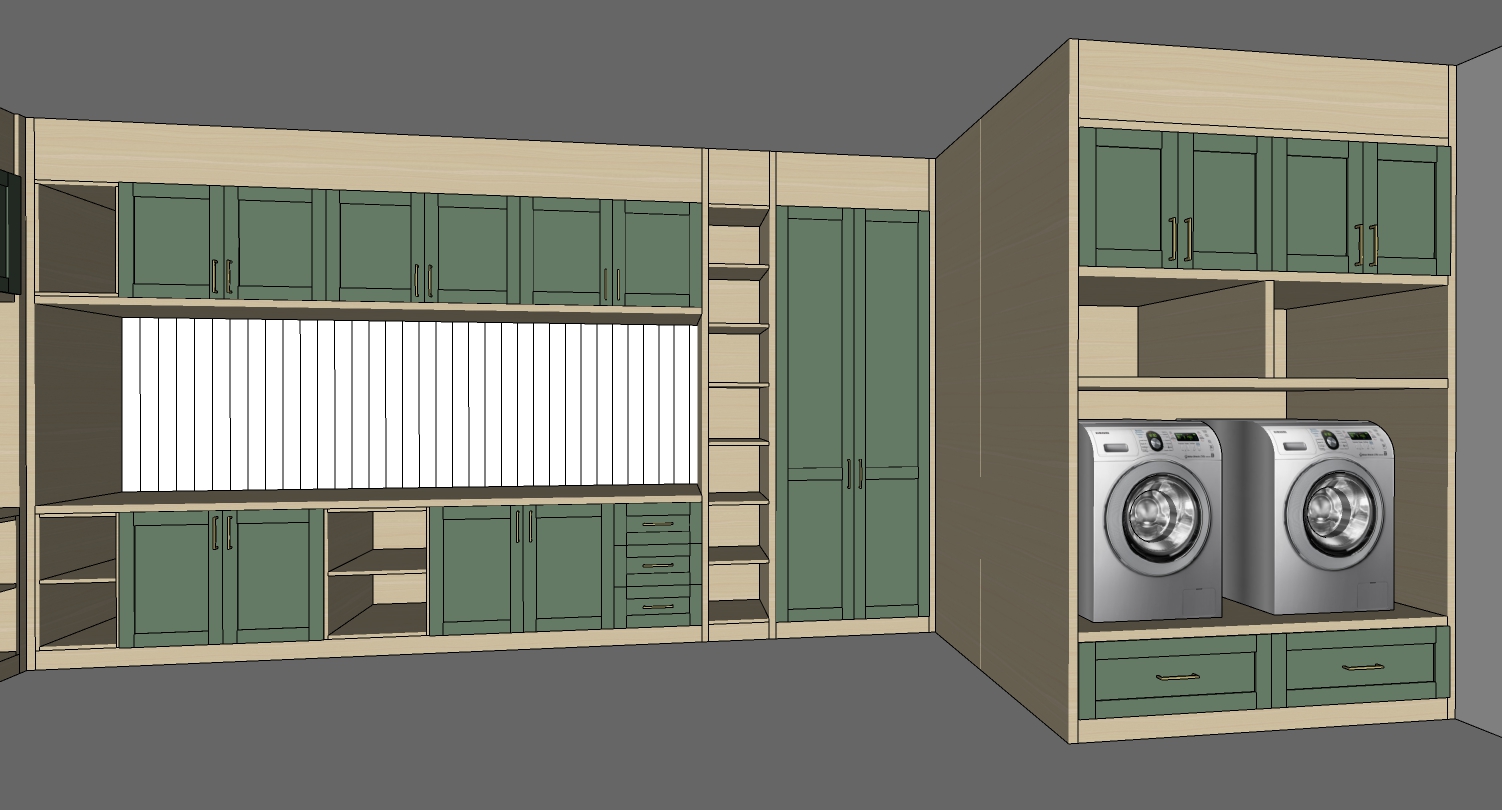Viewport: 1502px width, 810px height.
Task: Select the open cubby at the upper-left corner
Action: point(77,238)
